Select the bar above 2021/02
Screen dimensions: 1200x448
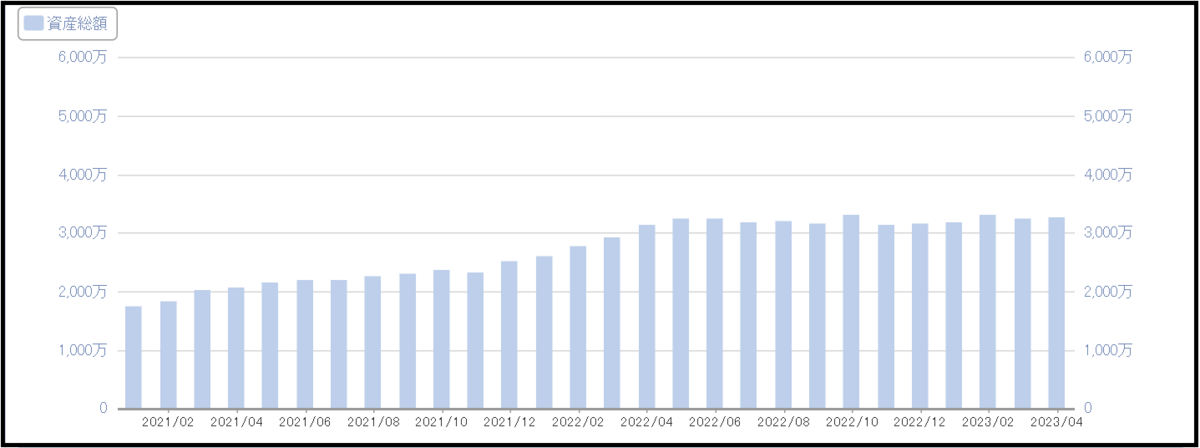click(x=168, y=355)
